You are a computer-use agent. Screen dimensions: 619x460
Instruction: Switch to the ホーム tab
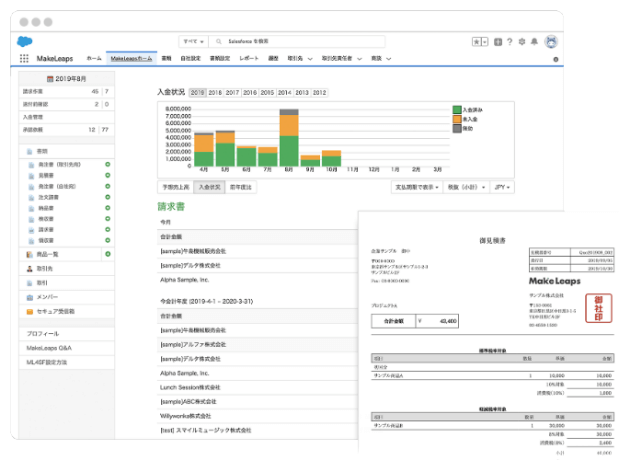coord(94,58)
